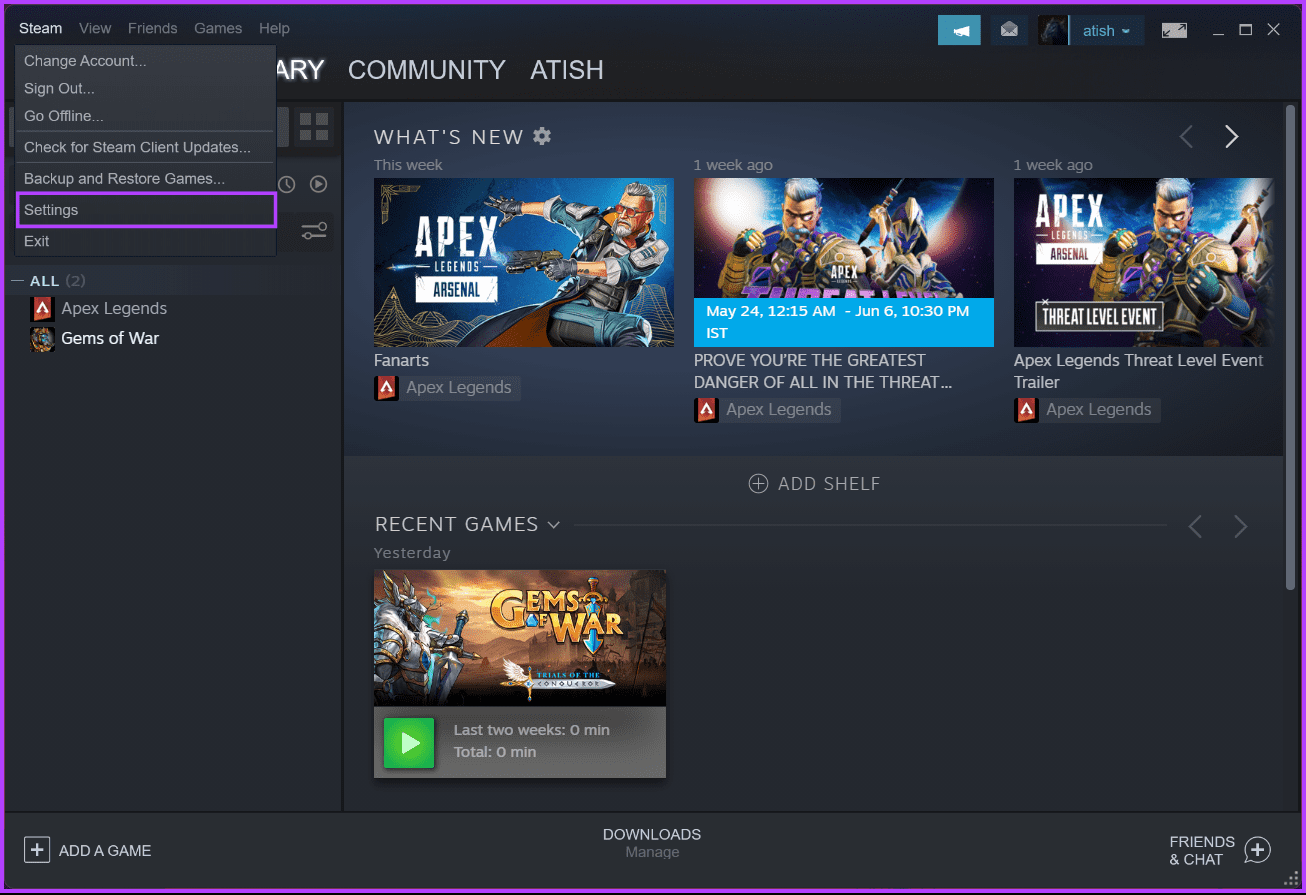Show next Recent Games arrow
This screenshot has width=1306, height=895.
pos(1241,526)
